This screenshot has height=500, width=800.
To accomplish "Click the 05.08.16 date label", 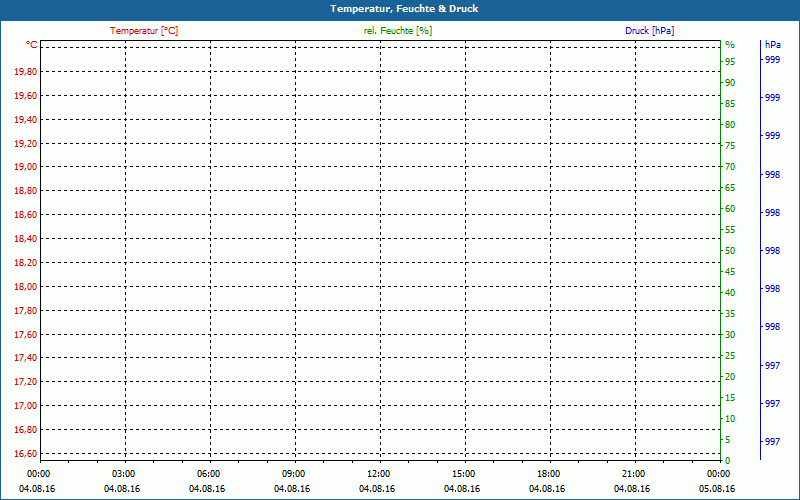I will [x=718, y=488].
